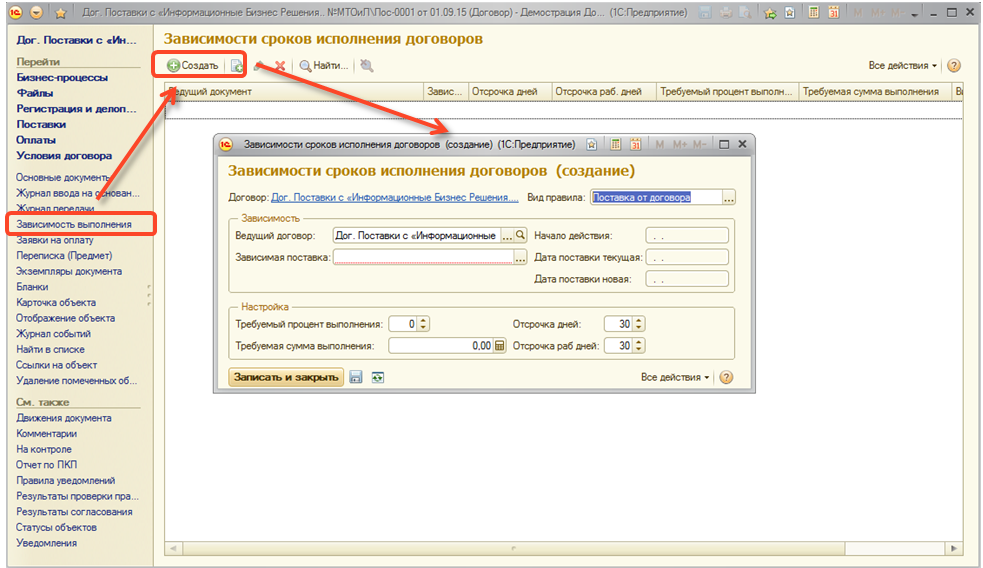Expand Все действия menu in the dialog
This screenshot has width=983, height=568.
click(676, 377)
